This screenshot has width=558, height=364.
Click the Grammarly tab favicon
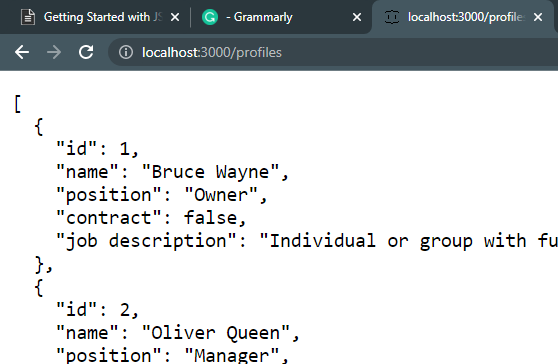coord(210,17)
